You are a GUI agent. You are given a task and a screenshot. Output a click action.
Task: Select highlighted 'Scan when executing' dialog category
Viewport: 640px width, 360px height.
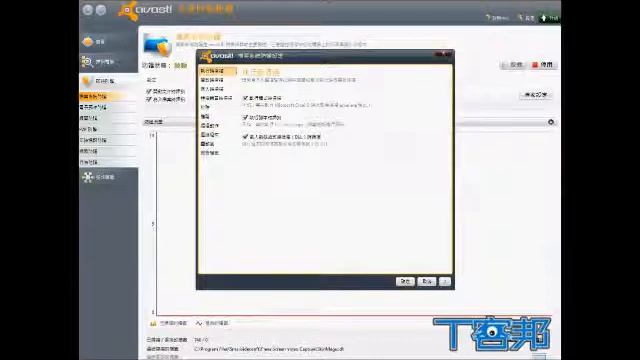pos(218,71)
